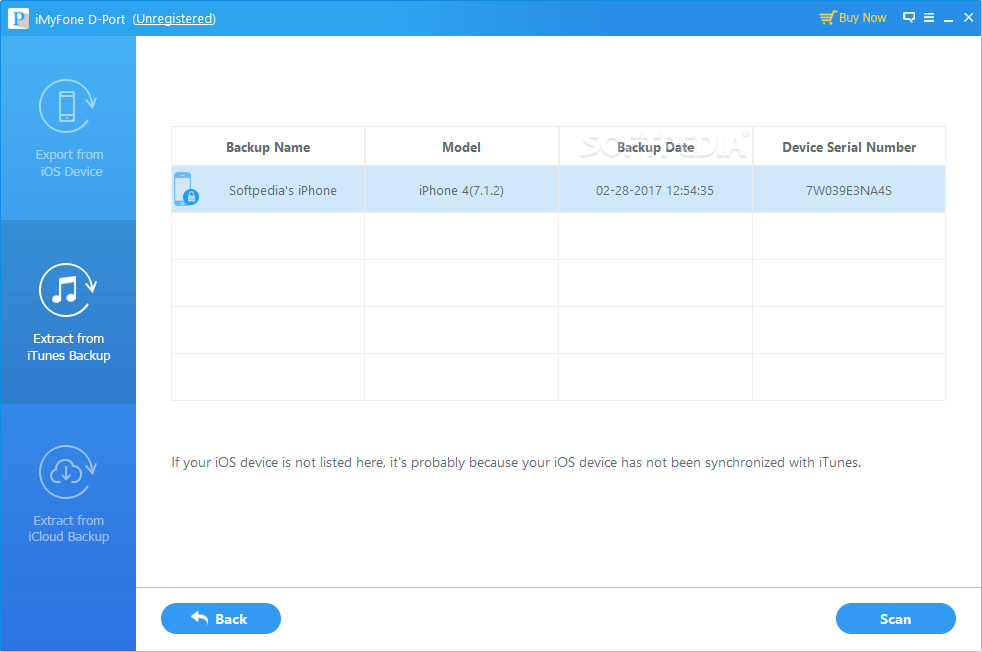
Task: Click the locked phone backup icon
Action: pyautogui.click(x=186, y=189)
